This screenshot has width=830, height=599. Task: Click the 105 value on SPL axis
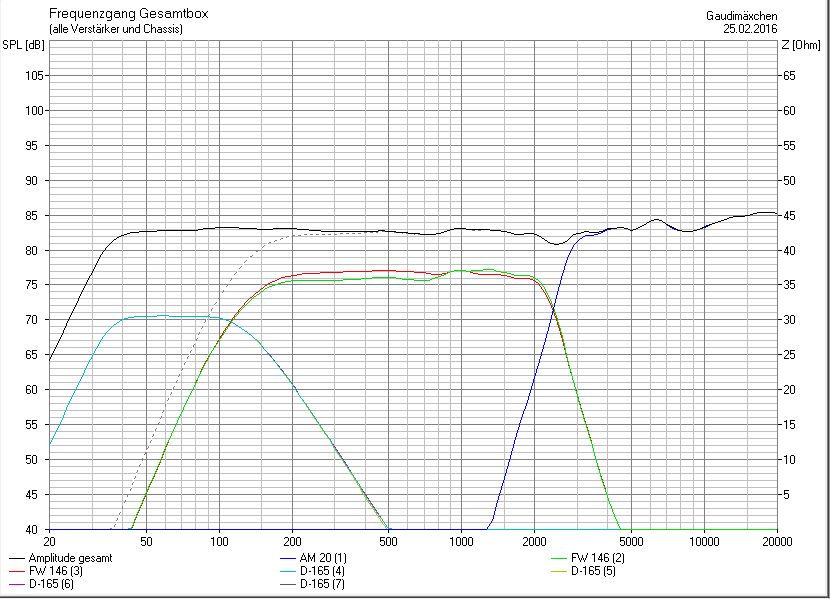tap(34, 76)
